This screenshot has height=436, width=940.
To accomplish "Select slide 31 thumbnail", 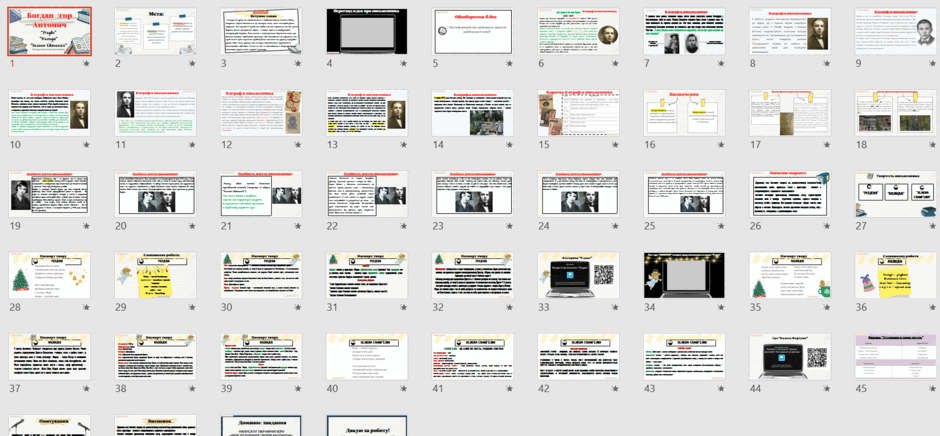I will 367,275.
